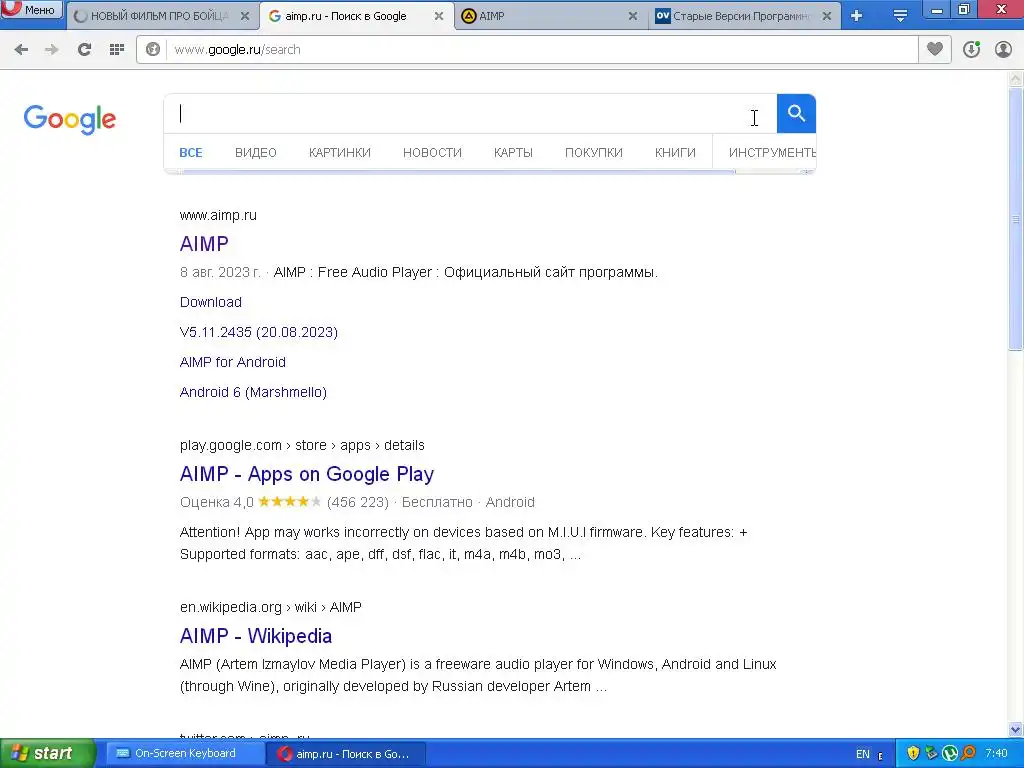
Task: Click the EN language indicator
Action: point(863,754)
